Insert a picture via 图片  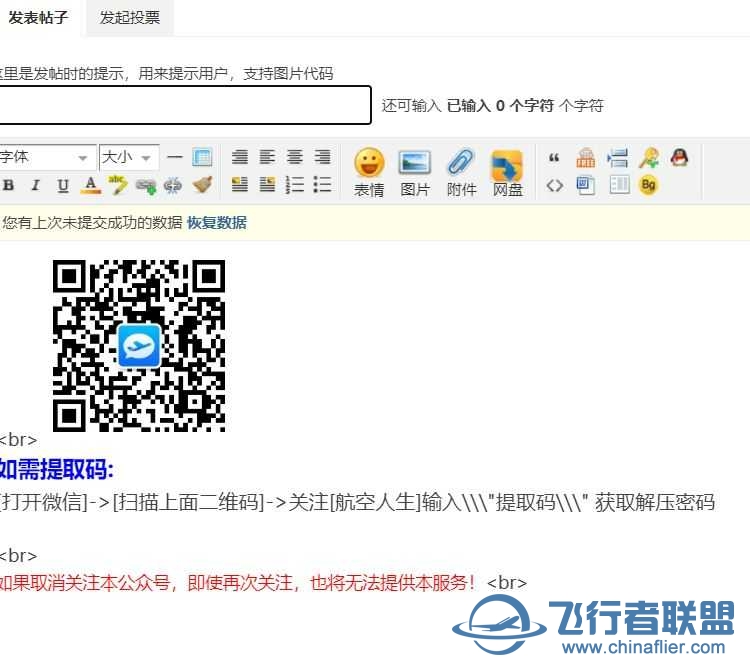click(415, 172)
